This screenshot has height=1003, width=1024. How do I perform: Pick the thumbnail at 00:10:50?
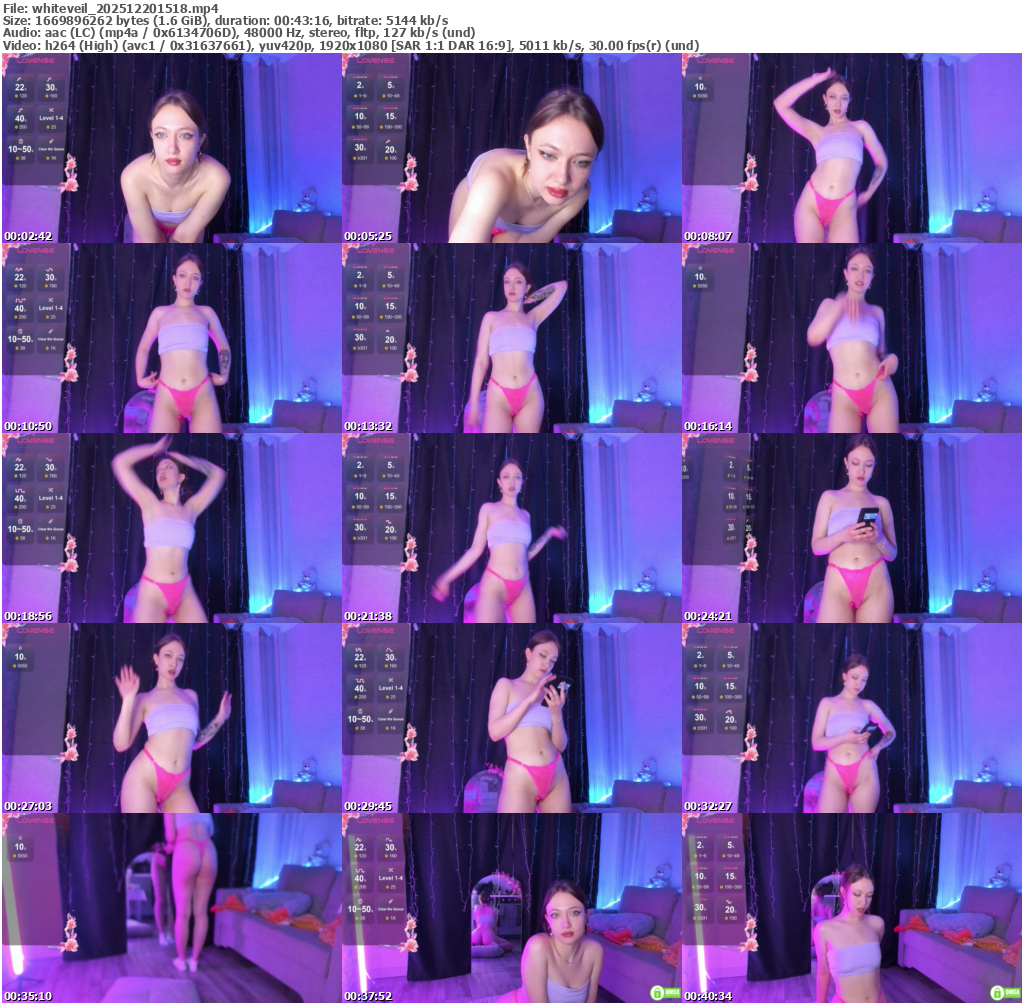(171, 338)
